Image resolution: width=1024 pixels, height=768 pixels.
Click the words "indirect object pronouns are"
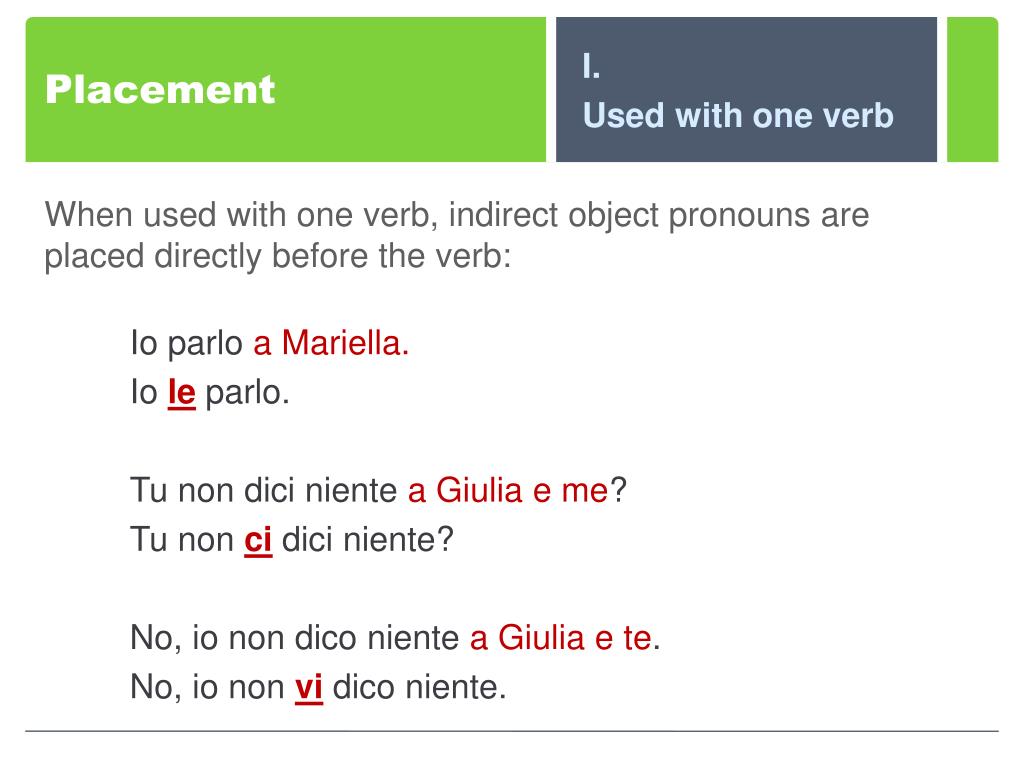(x=659, y=216)
